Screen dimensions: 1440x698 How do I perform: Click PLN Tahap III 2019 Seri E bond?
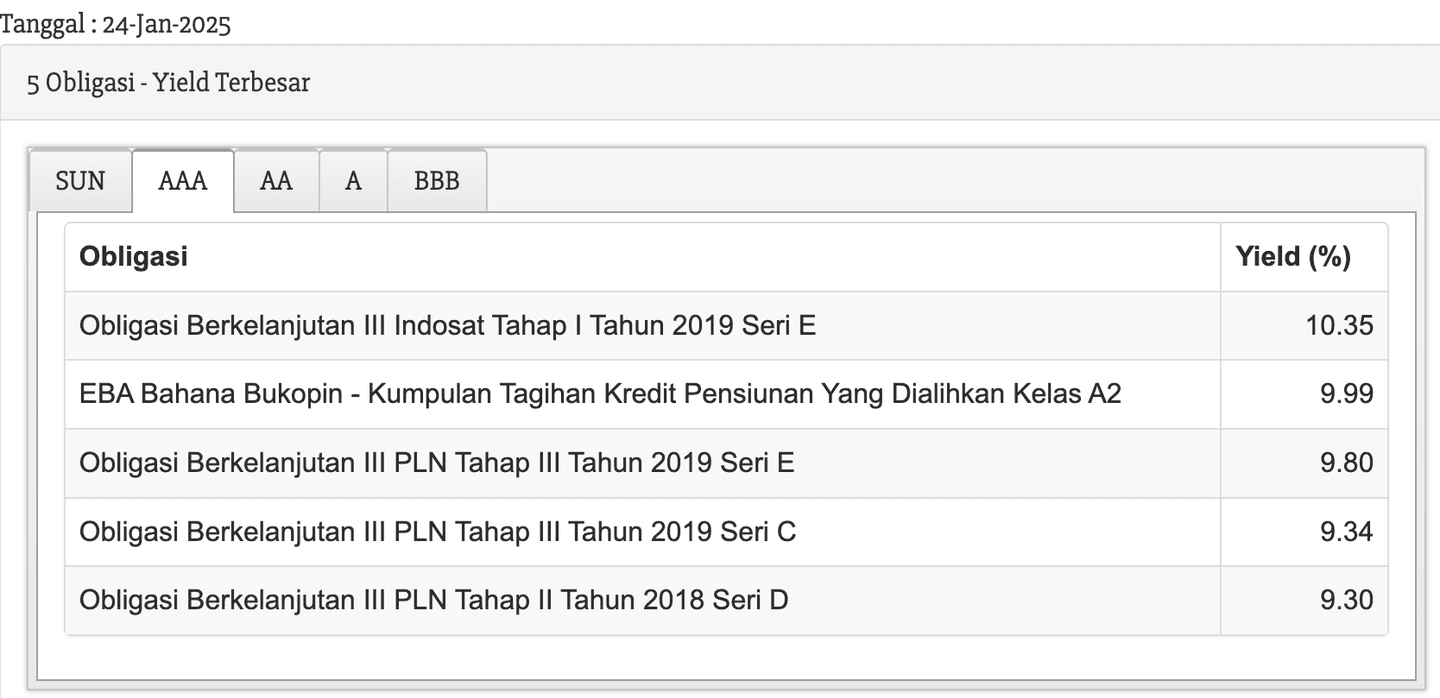click(437, 463)
